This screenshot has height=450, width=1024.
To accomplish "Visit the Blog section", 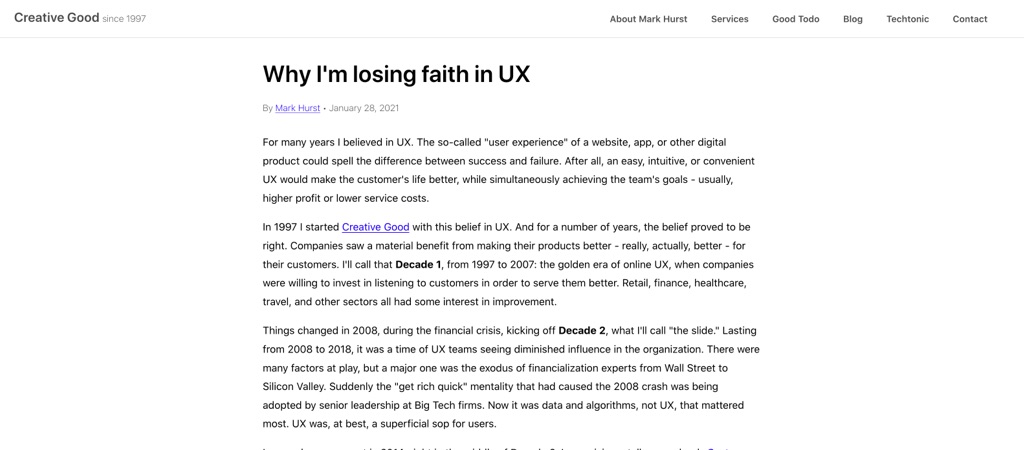I will click(x=852, y=19).
